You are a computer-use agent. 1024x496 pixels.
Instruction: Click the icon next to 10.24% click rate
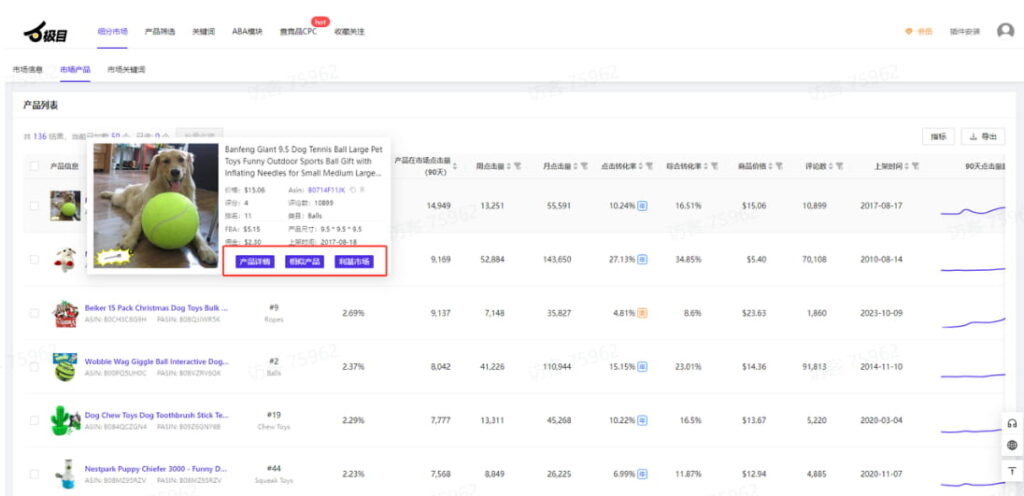click(642, 206)
